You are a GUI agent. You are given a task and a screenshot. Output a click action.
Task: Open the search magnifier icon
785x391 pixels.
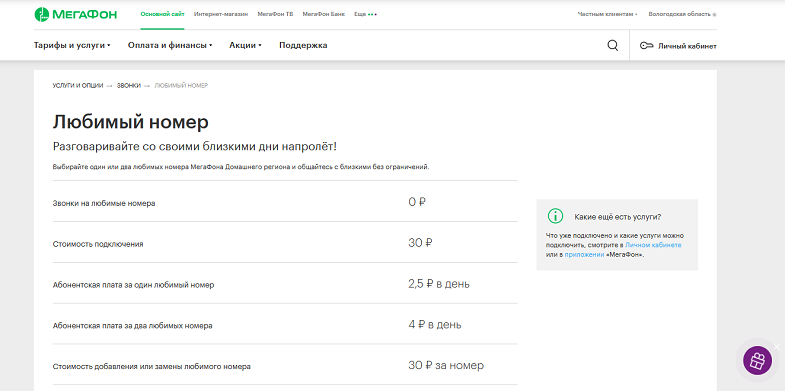point(613,46)
